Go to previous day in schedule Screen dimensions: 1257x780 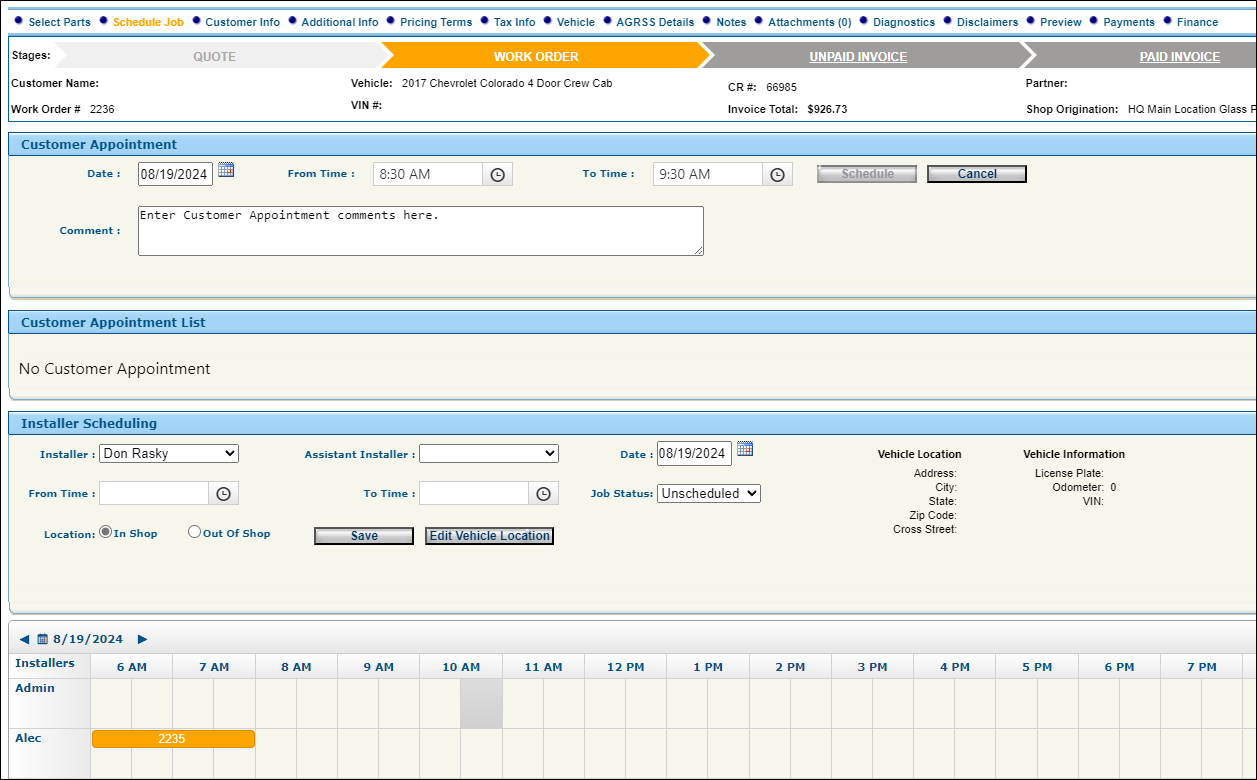(24, 639)
